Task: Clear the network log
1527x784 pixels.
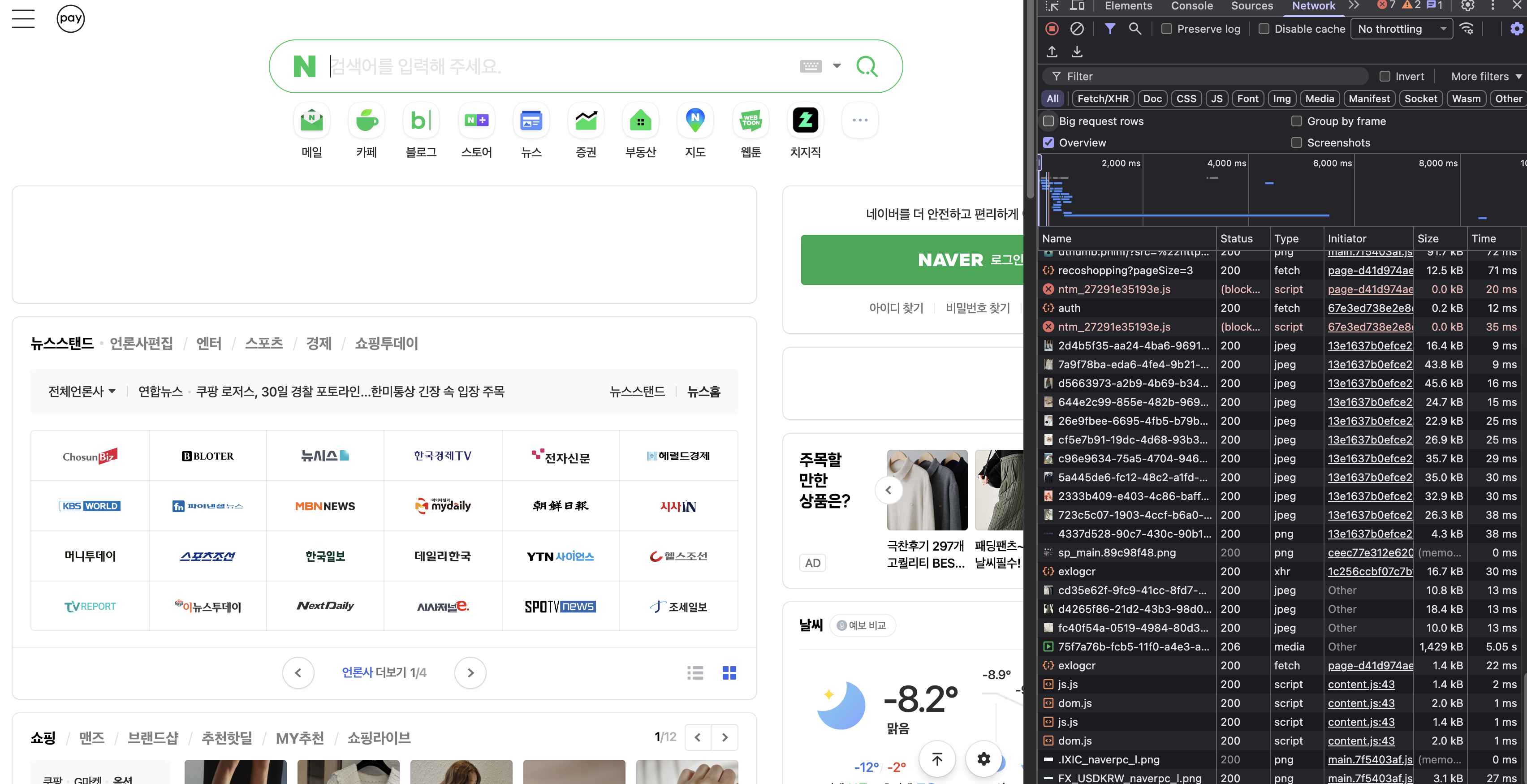Action: pos(1077,28)
